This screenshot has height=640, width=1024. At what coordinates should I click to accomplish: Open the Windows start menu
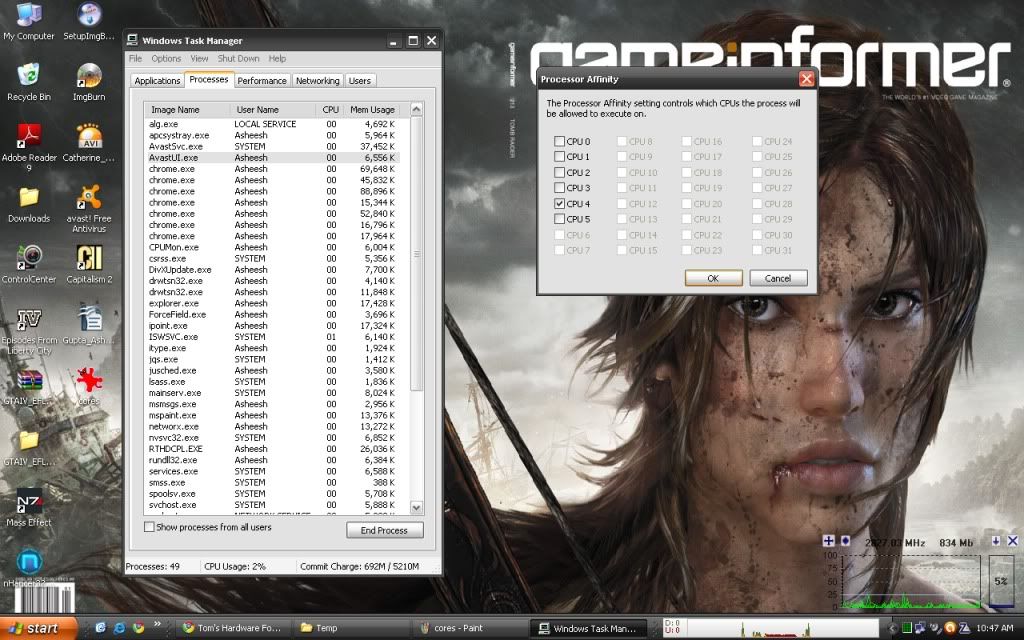[38, 628]
